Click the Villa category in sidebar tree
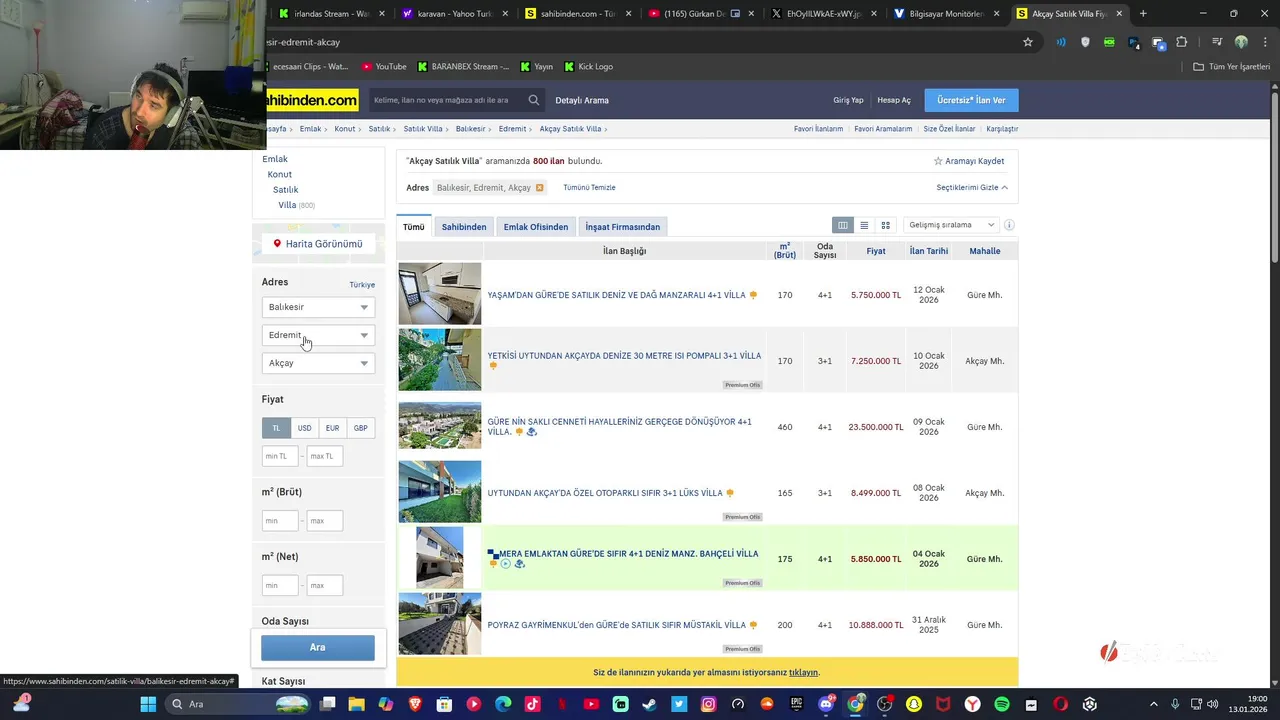This screenshot has width=1280, height=720. point(287,205)
